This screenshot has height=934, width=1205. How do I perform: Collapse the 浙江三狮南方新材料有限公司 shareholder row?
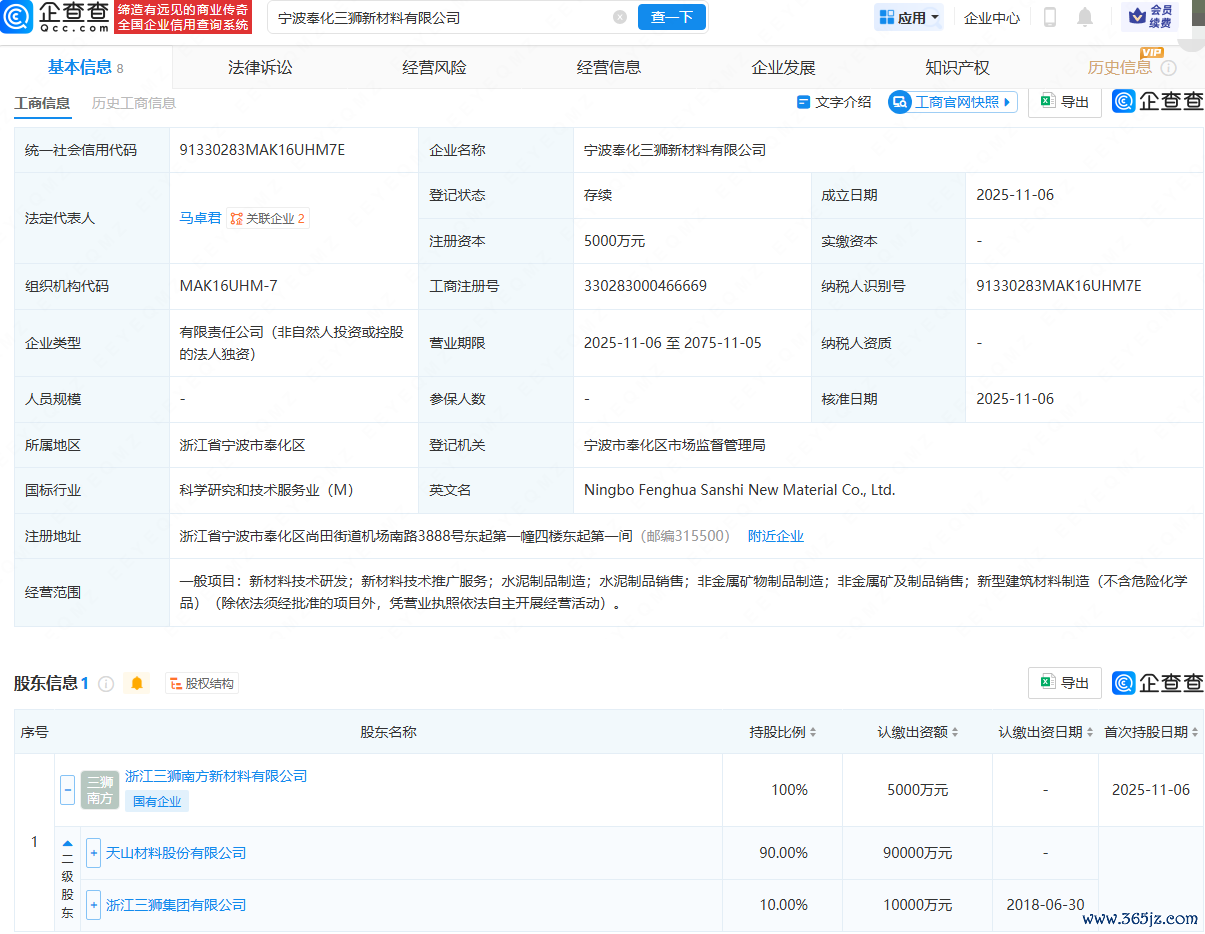tap(67, 790)
